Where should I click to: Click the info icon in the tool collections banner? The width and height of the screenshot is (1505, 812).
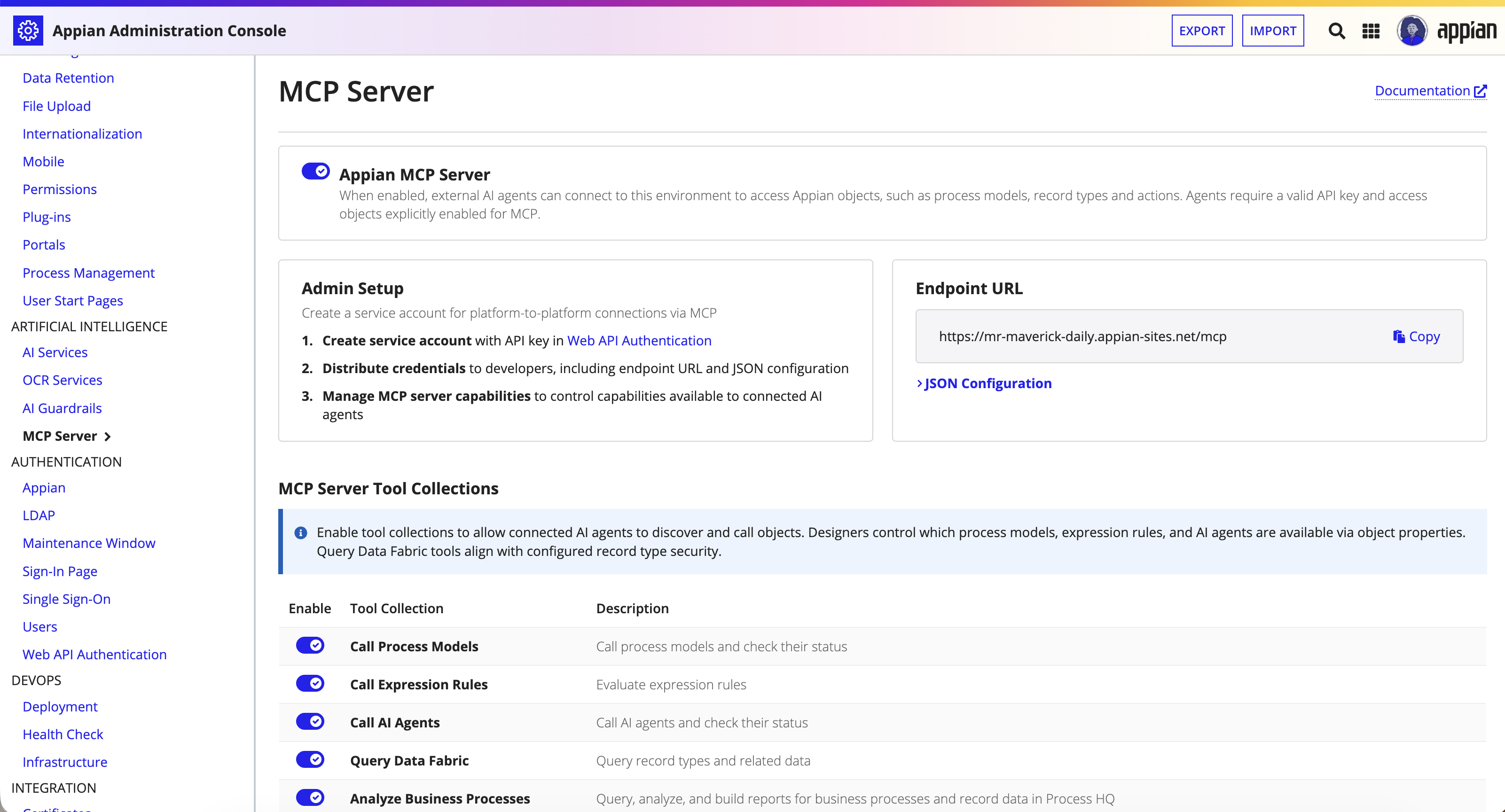(x=301, y=532)
